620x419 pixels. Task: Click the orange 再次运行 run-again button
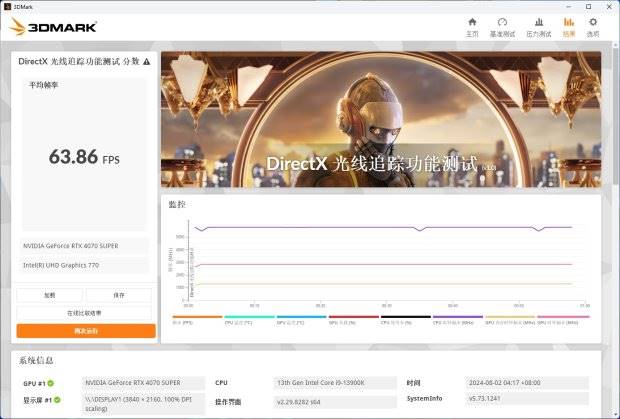(86, 331)
